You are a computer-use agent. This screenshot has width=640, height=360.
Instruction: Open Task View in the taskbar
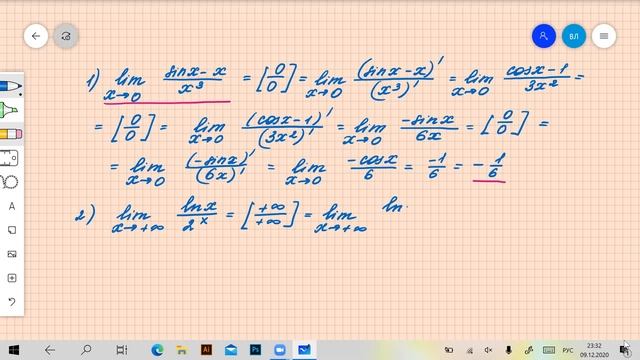click(122, 350)
